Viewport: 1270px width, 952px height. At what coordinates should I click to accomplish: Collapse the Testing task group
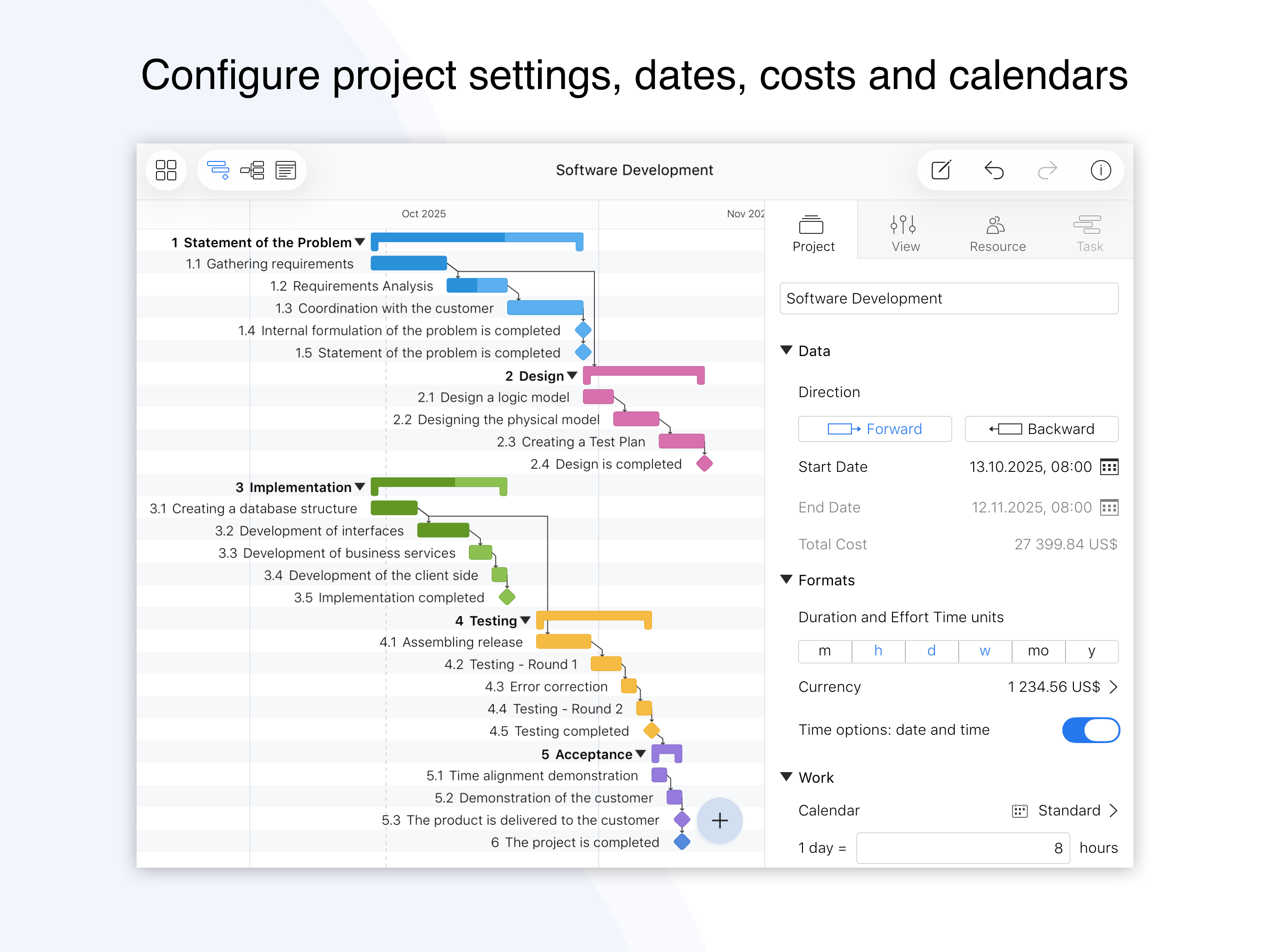525,620
